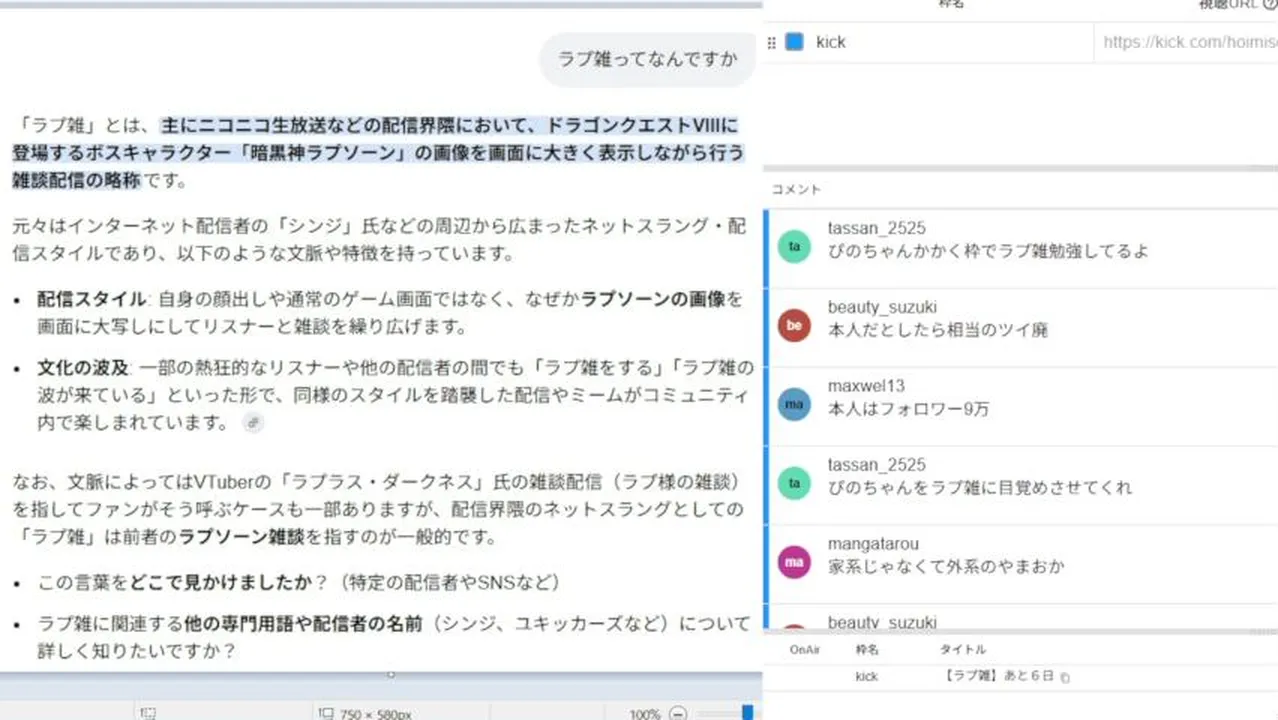Click username tassan_2525 above ラプ雑勉強してるよ
The width and height of the screenshot is (1278, 720).
click(877, 228)
